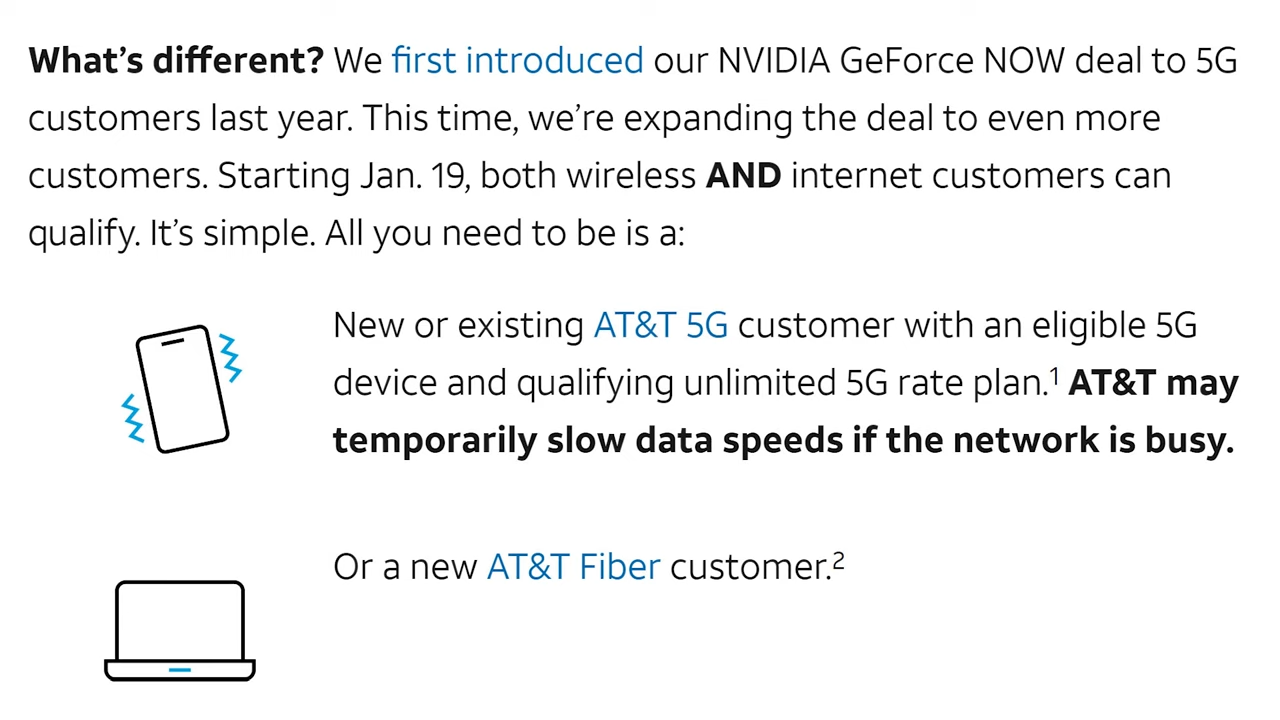
Task: Click "All you need to be is a:" text
Action: [x=505, y=234]
